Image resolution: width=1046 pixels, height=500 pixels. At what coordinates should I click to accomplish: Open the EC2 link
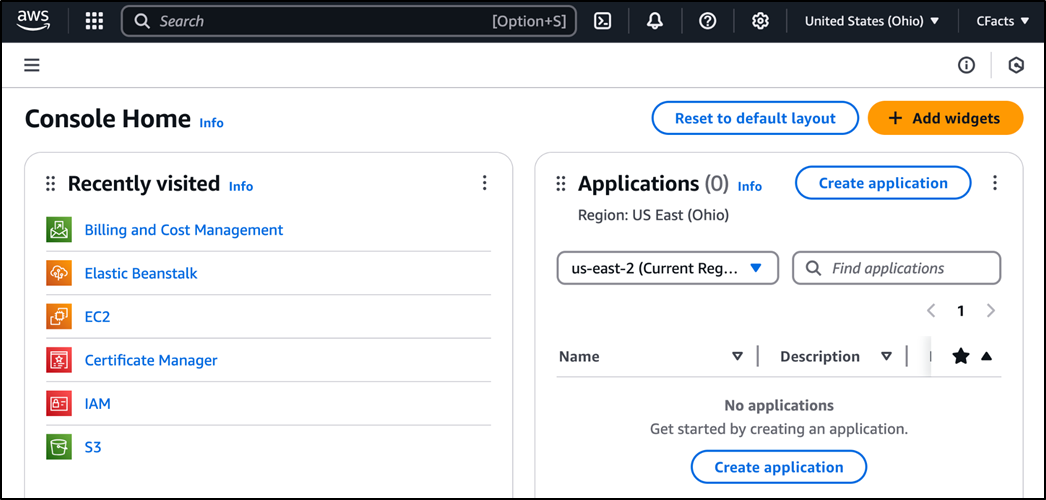pos(97,316)
